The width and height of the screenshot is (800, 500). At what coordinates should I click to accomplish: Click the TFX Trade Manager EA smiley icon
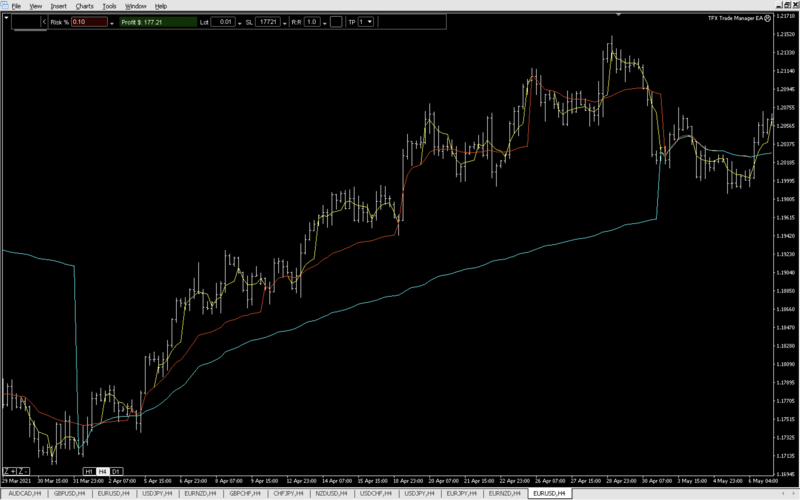pos(767,18)
